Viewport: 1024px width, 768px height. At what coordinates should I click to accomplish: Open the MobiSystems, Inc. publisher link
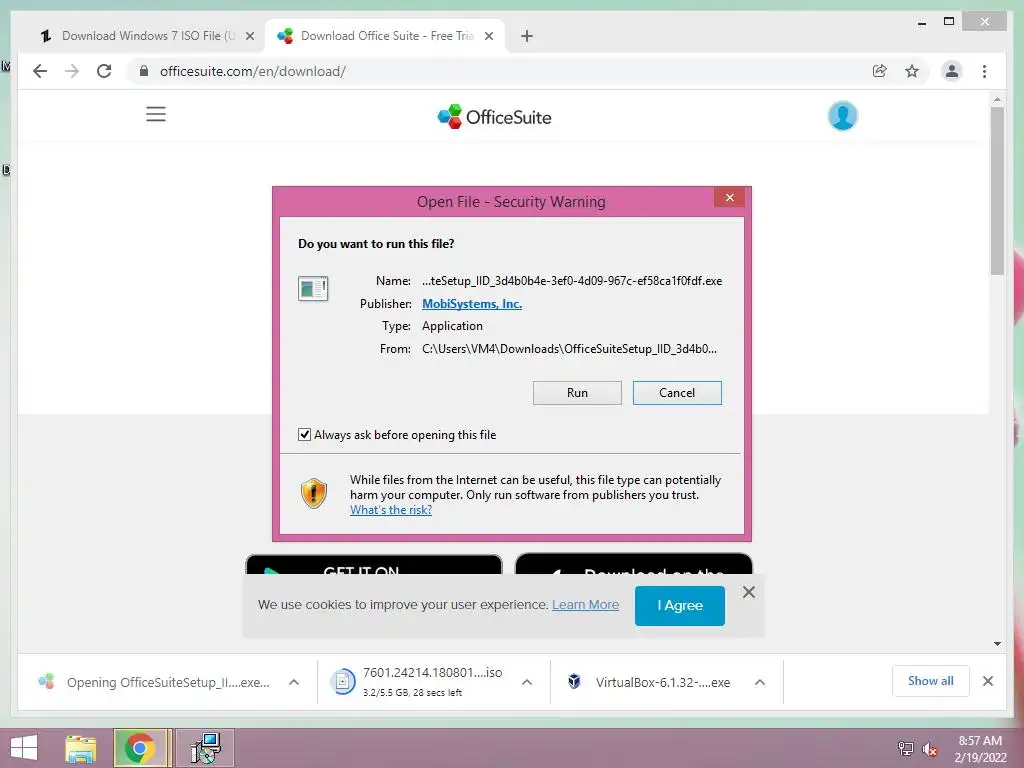click(472, 304)
